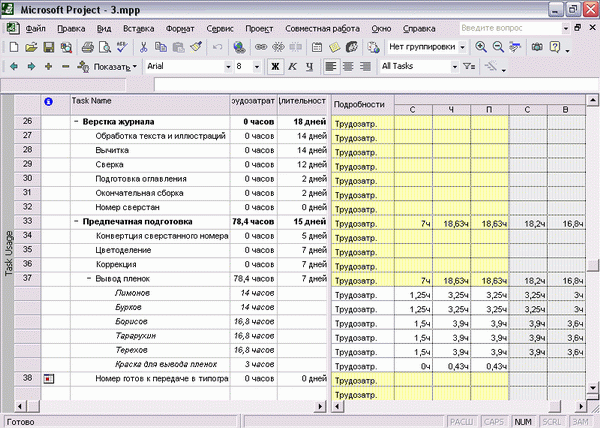
Task: Print the project with printer icon
Action: pos(88,47)
